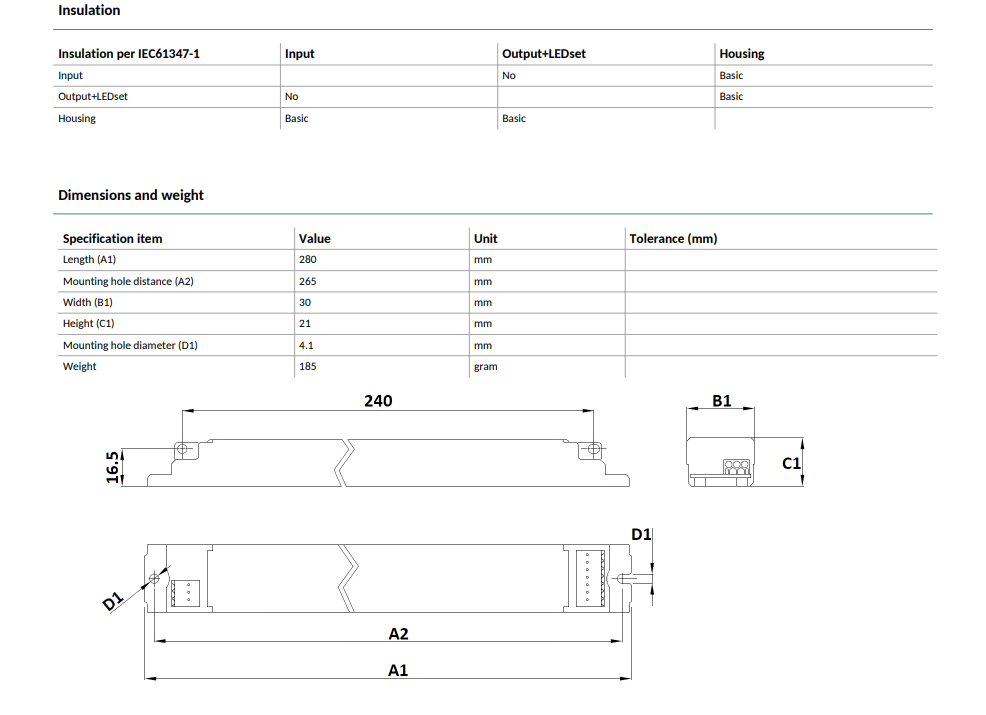This screenshot has width=986, height=715.
Task: Click the rotated "16.5" dimension label
Action: point(113,467)
